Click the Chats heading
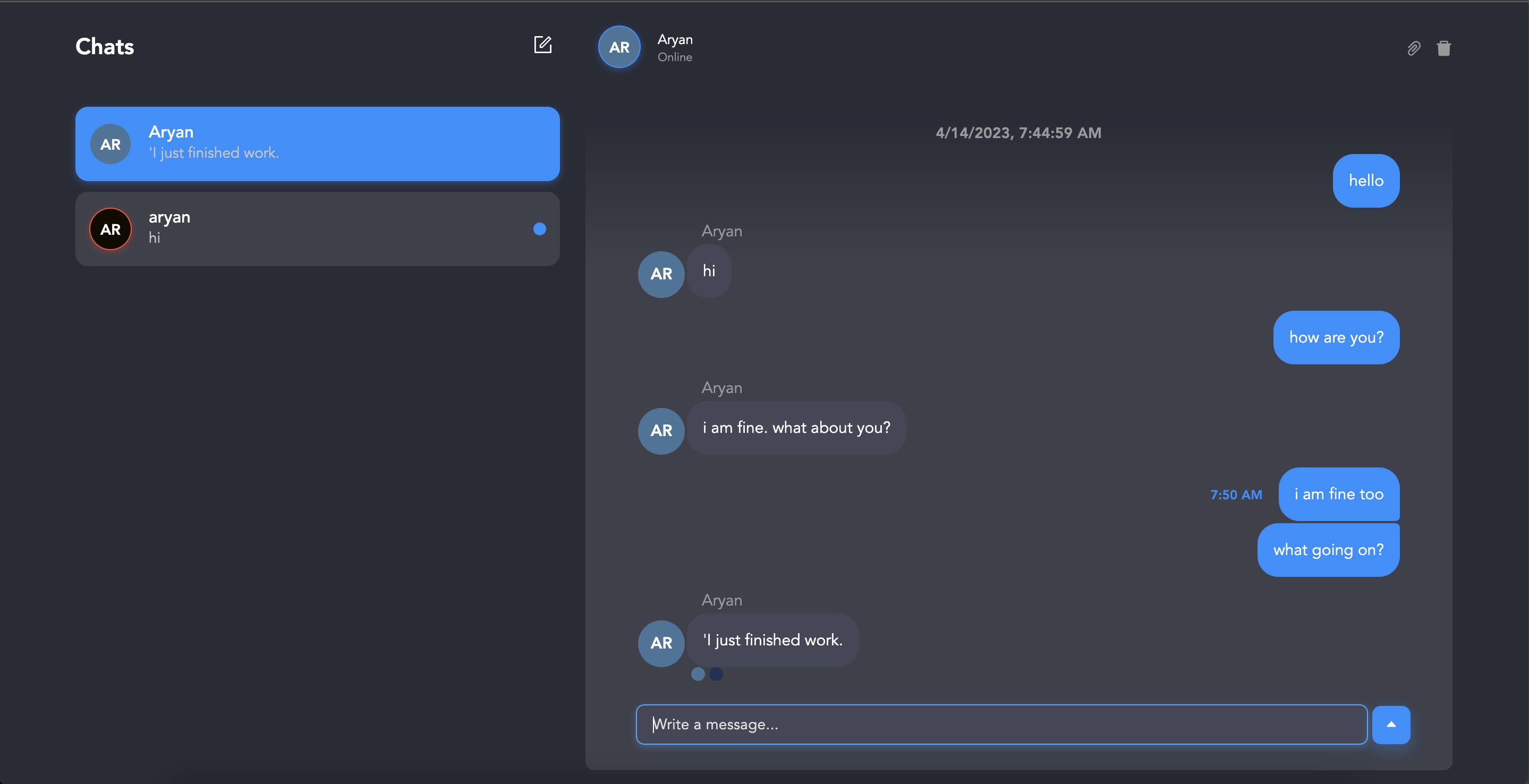 105,46
